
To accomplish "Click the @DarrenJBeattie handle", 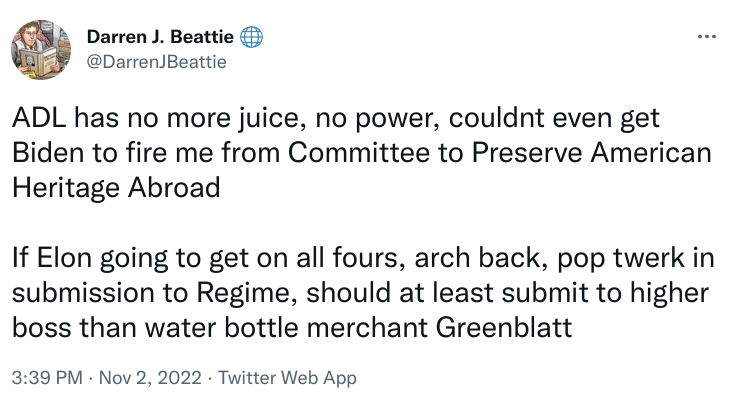I will 157,62.
